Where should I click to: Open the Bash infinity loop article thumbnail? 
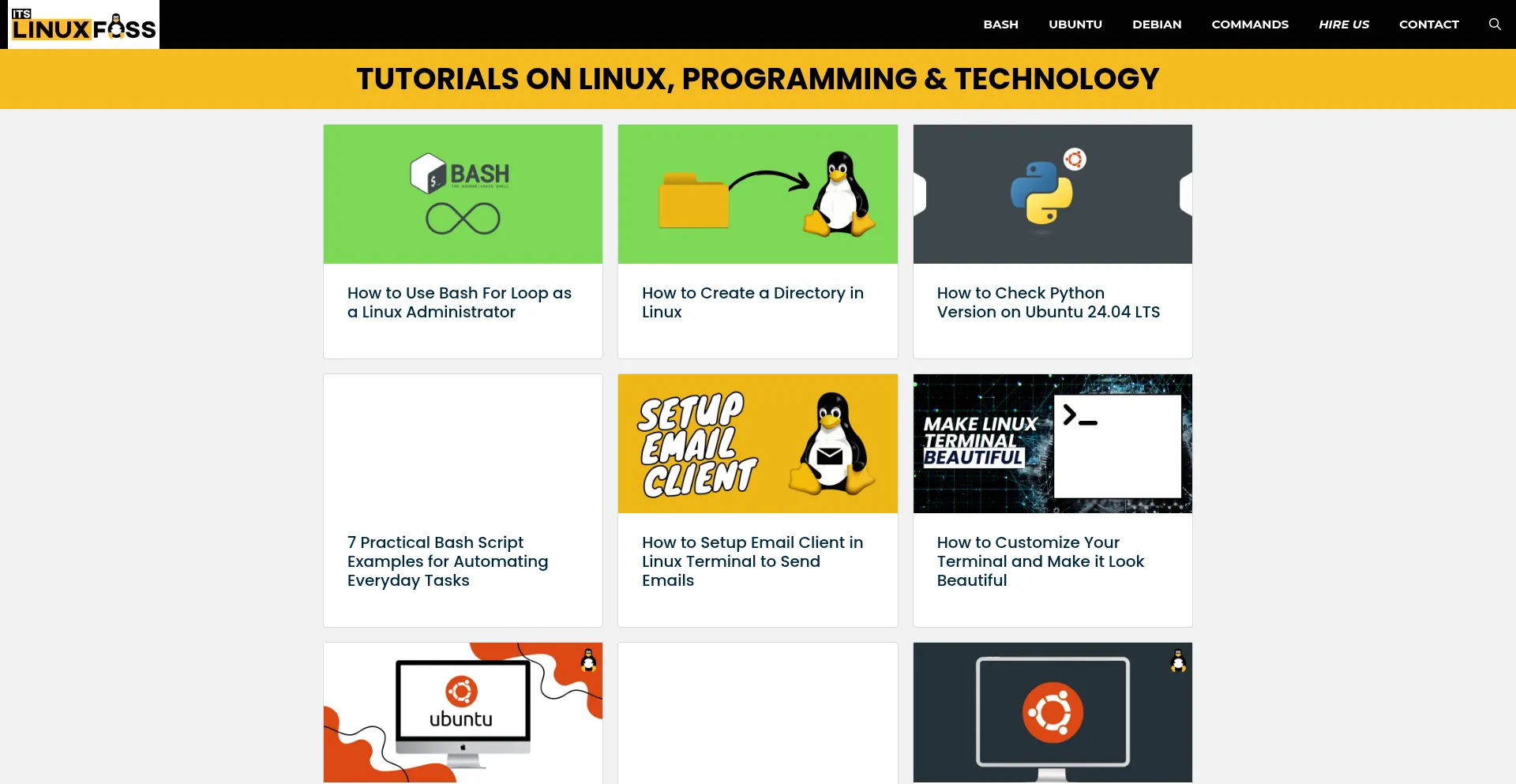coord(462,193)
